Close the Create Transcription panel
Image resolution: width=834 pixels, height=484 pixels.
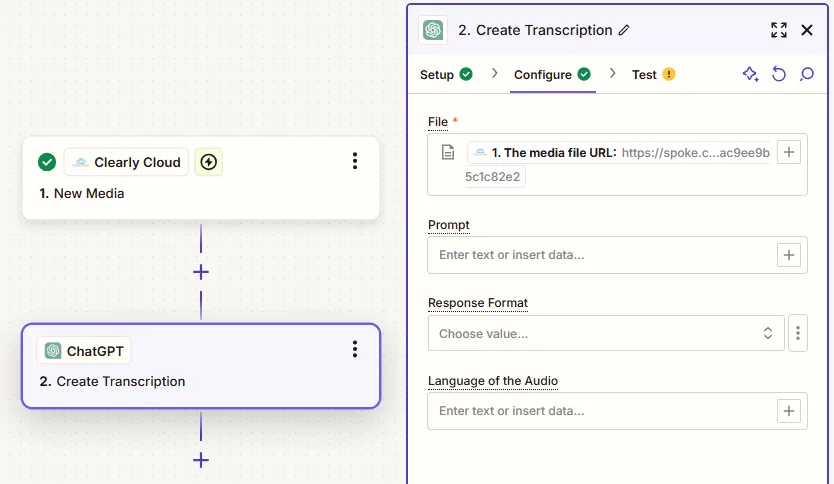tap(807, 30)
